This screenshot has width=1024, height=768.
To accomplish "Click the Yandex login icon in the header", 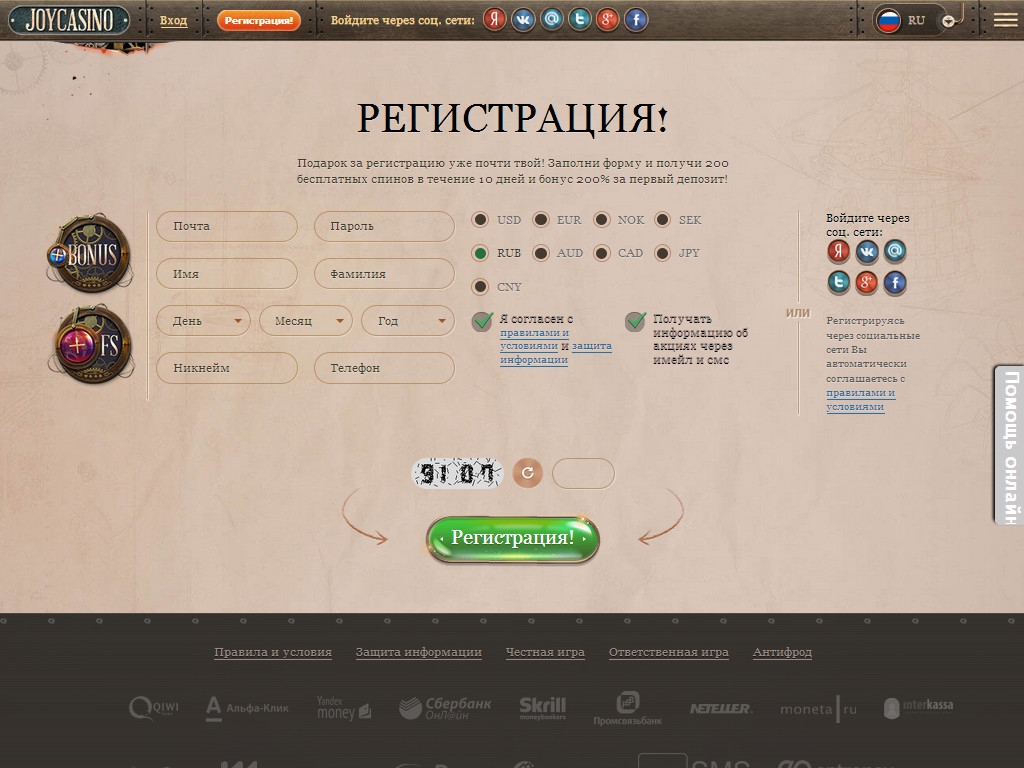I will pyautogui.click(x=495, y=19).
